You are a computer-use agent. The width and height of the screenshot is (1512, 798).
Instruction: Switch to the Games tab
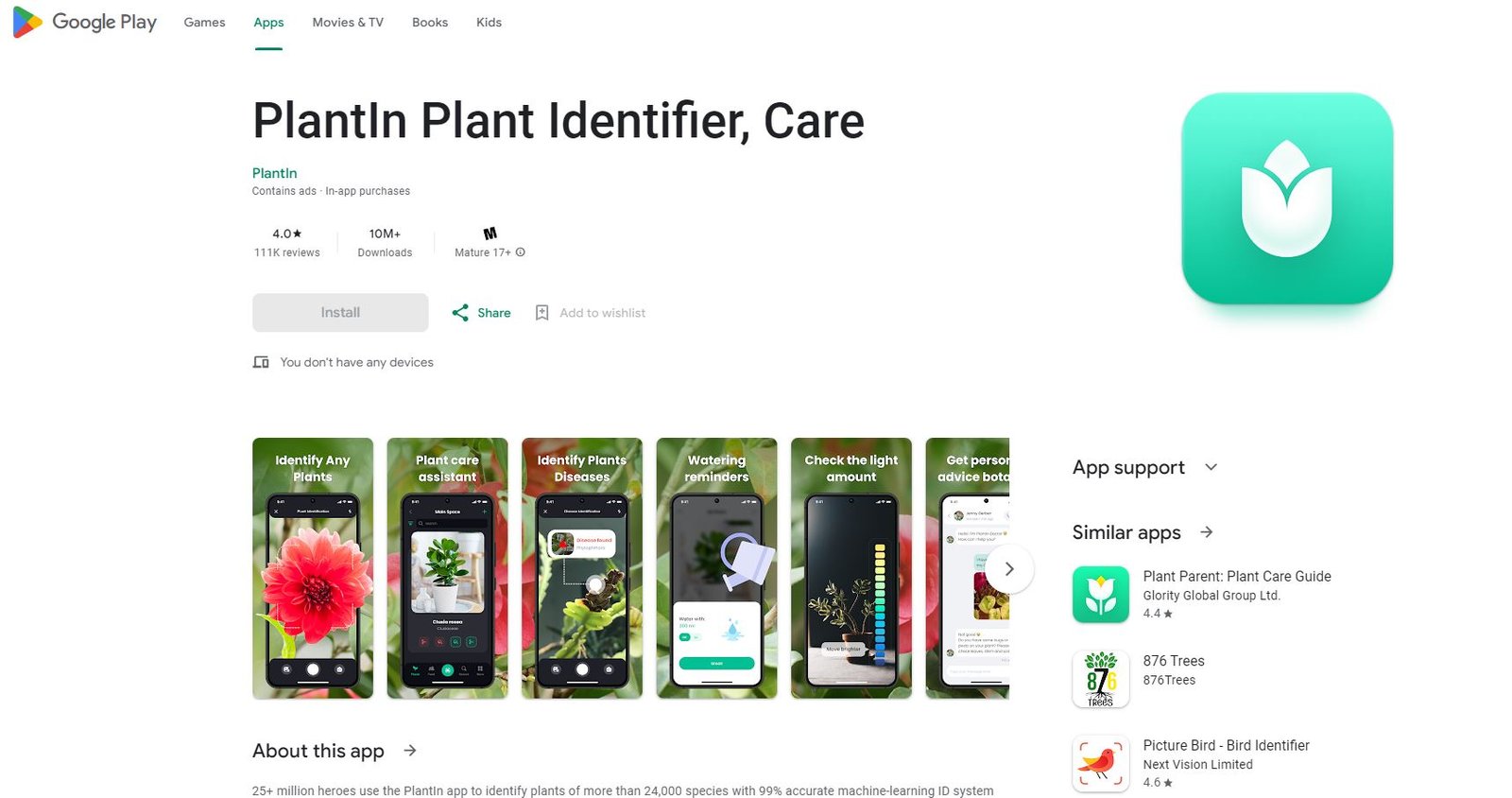point(204,23)
